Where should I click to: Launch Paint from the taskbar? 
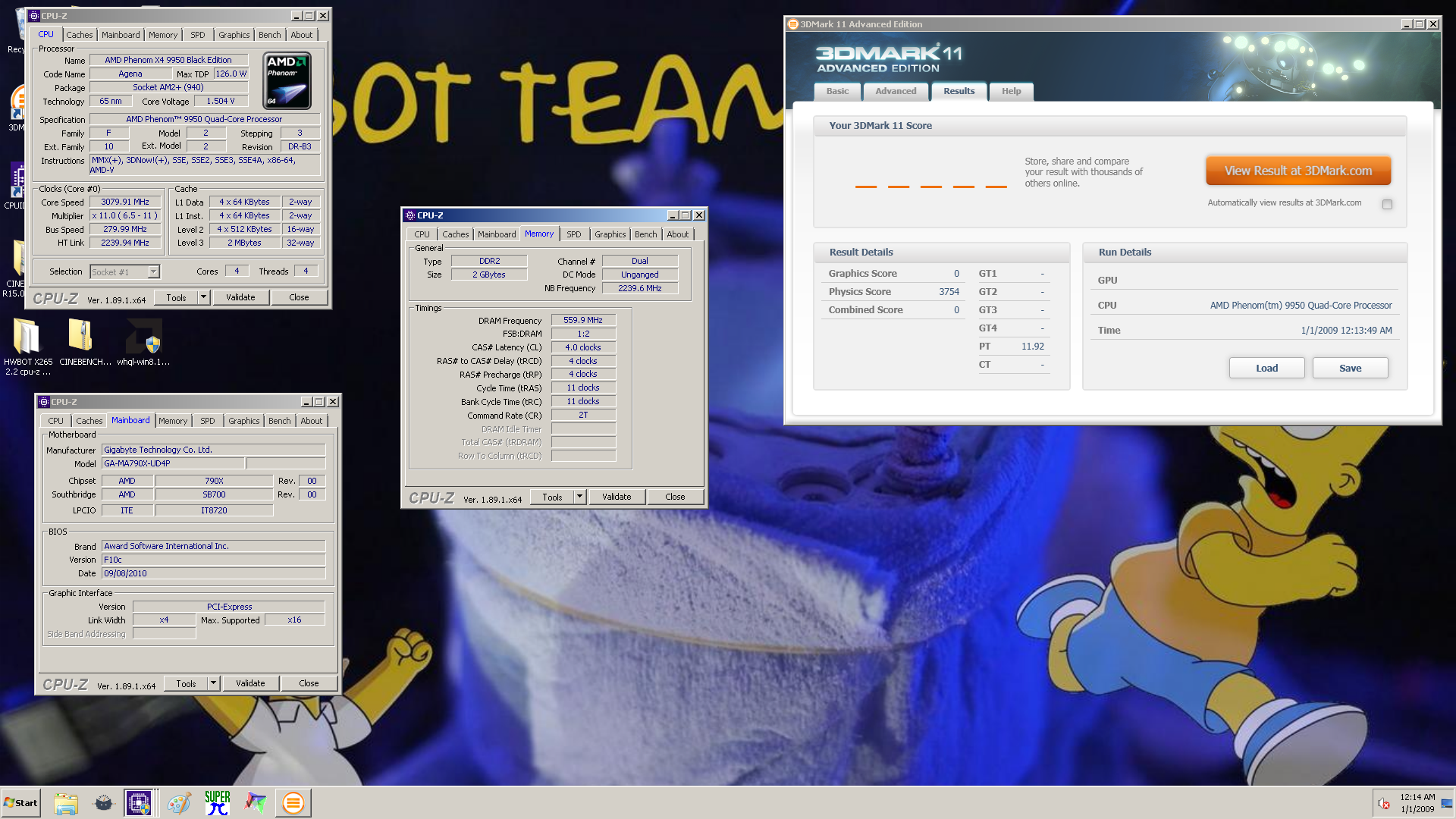click(x=179, y=803)
